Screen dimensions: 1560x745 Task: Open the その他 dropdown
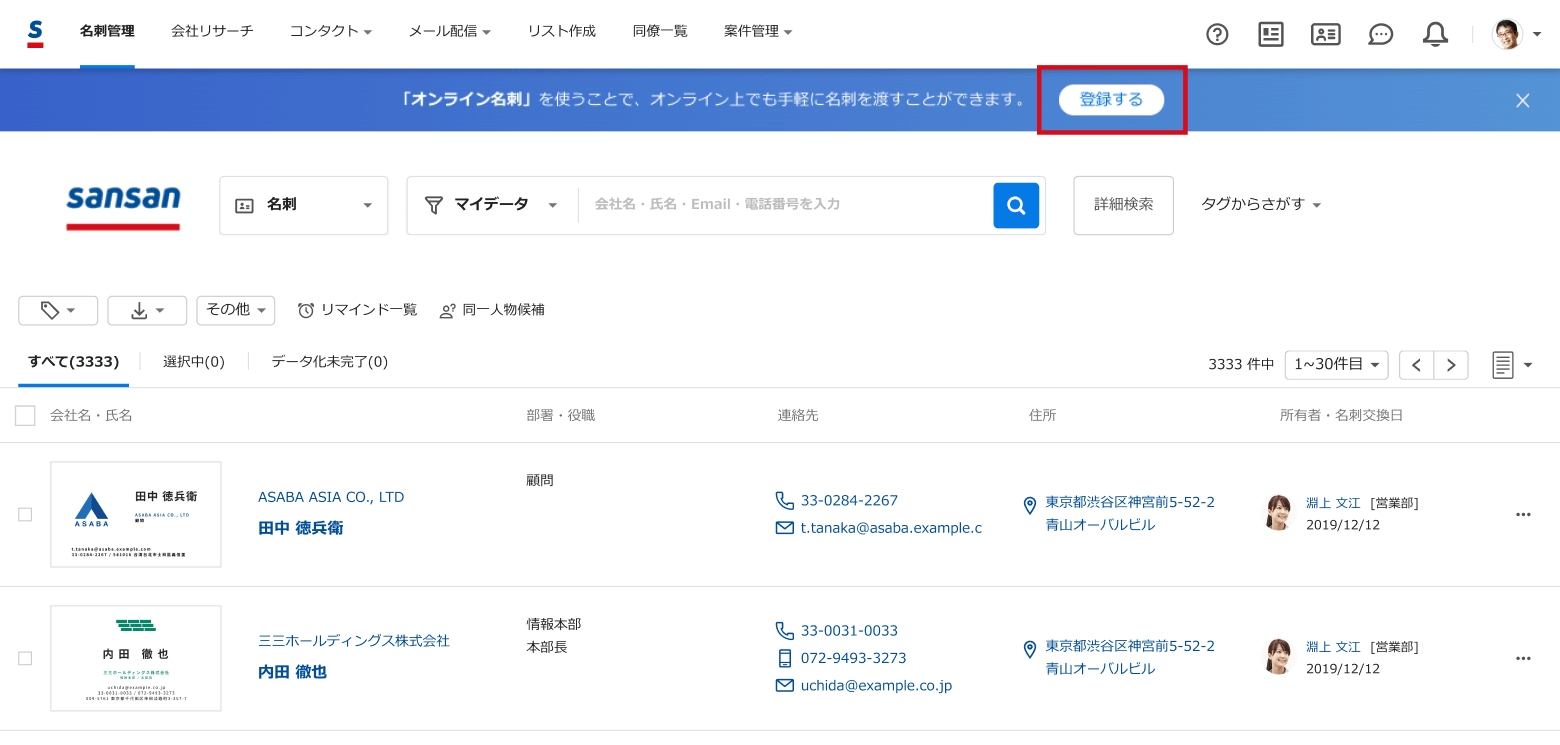tap(236, 310)
